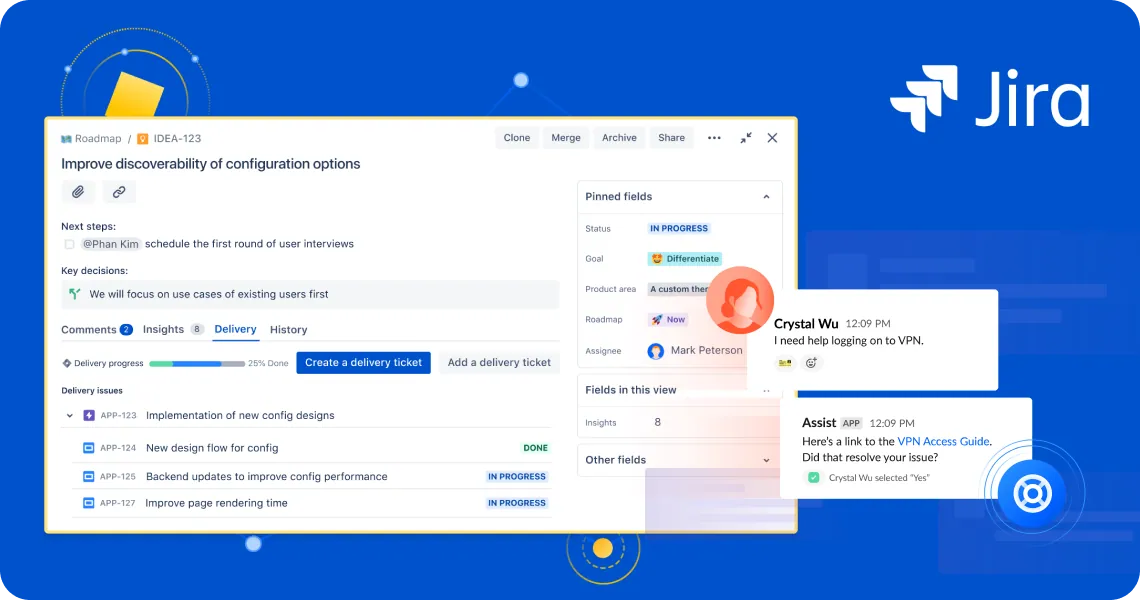Click the paperclip attachment icon

(78, 192)
